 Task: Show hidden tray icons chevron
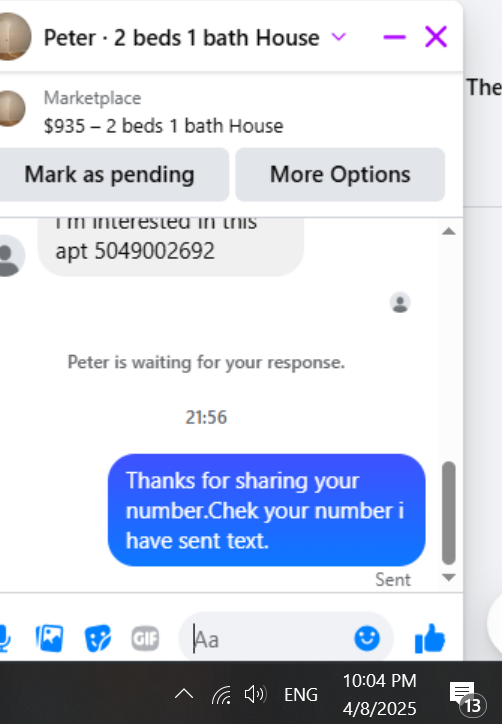click(x=184, y=694)
